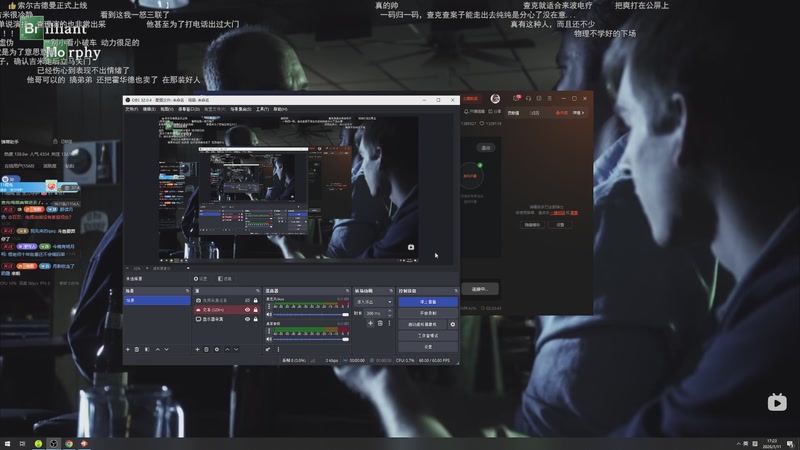
Task: Enable 工作室模式 studio mode
Action: [x=428, y=336]
